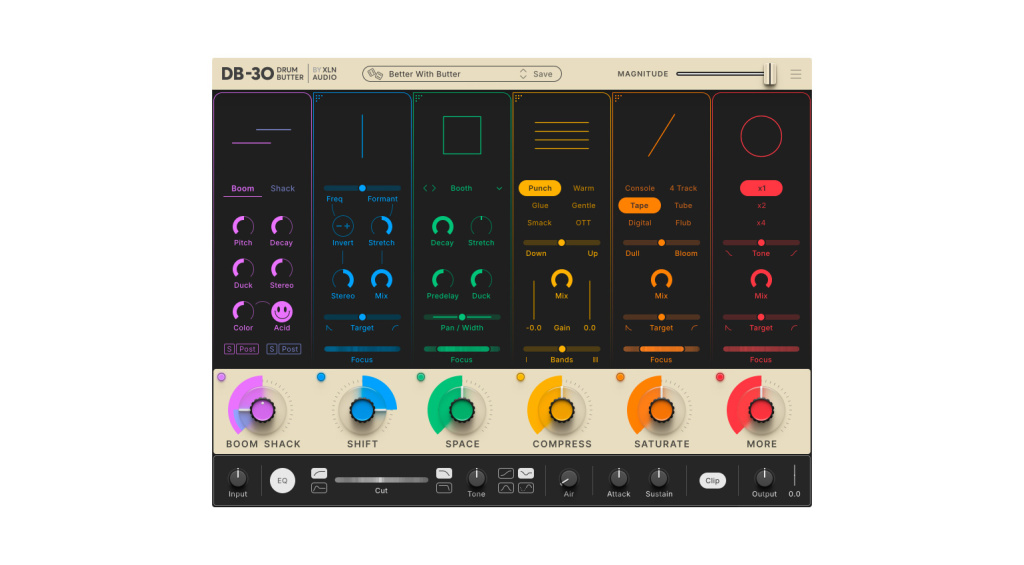
Task: Click the four-lines graphic in Compress
Action: (x=562, y=135)
